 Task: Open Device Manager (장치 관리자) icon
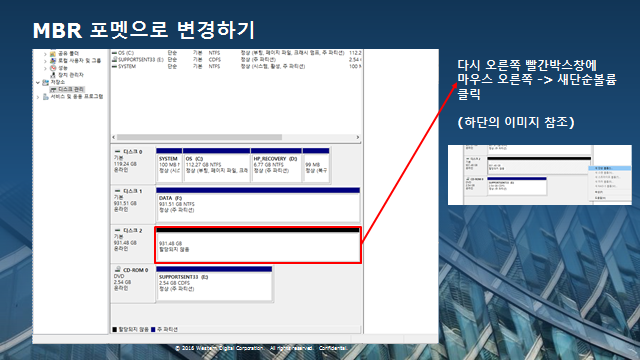[53, 75]
